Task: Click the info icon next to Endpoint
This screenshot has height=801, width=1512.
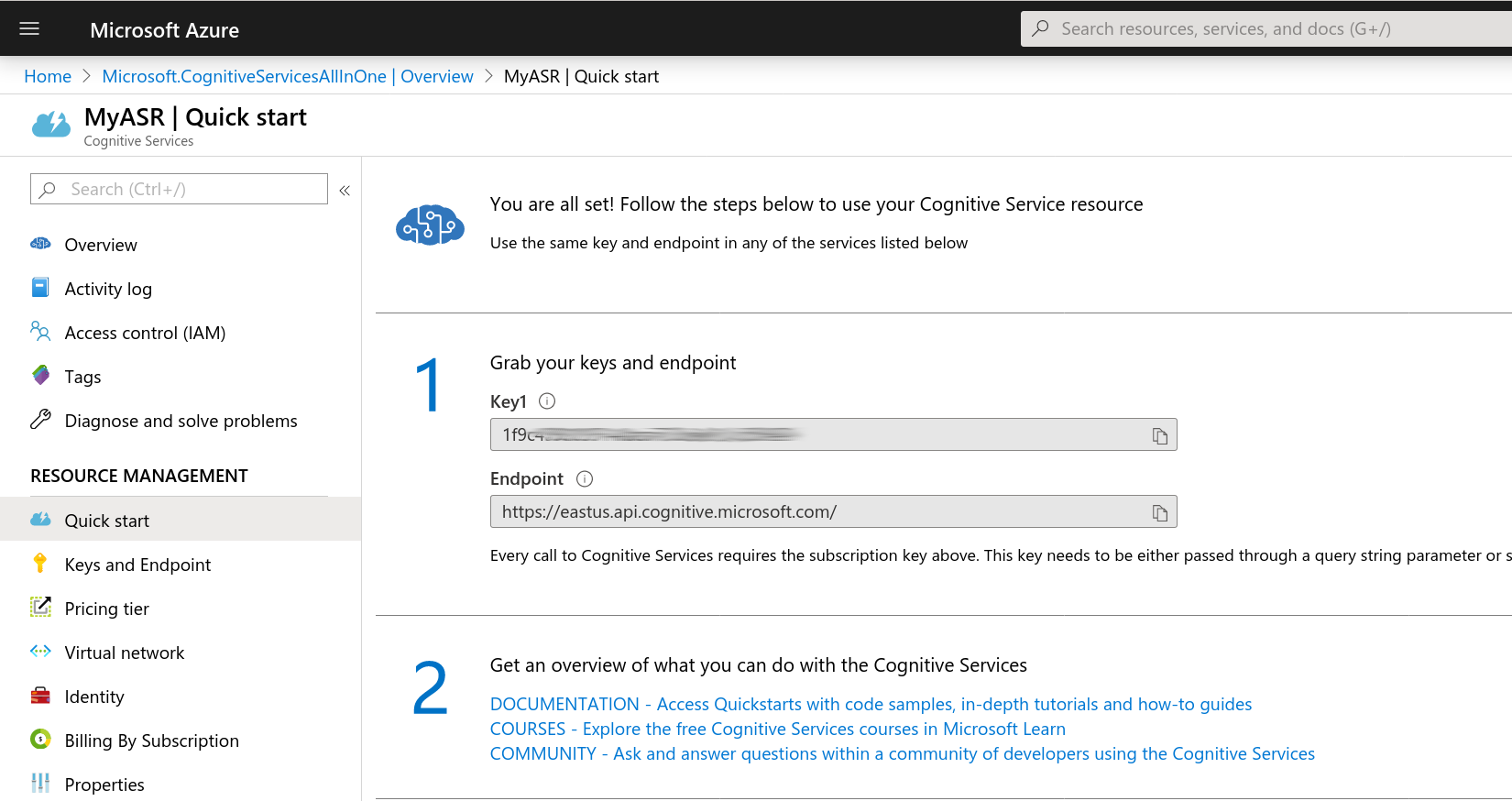Action: point(585,478)
